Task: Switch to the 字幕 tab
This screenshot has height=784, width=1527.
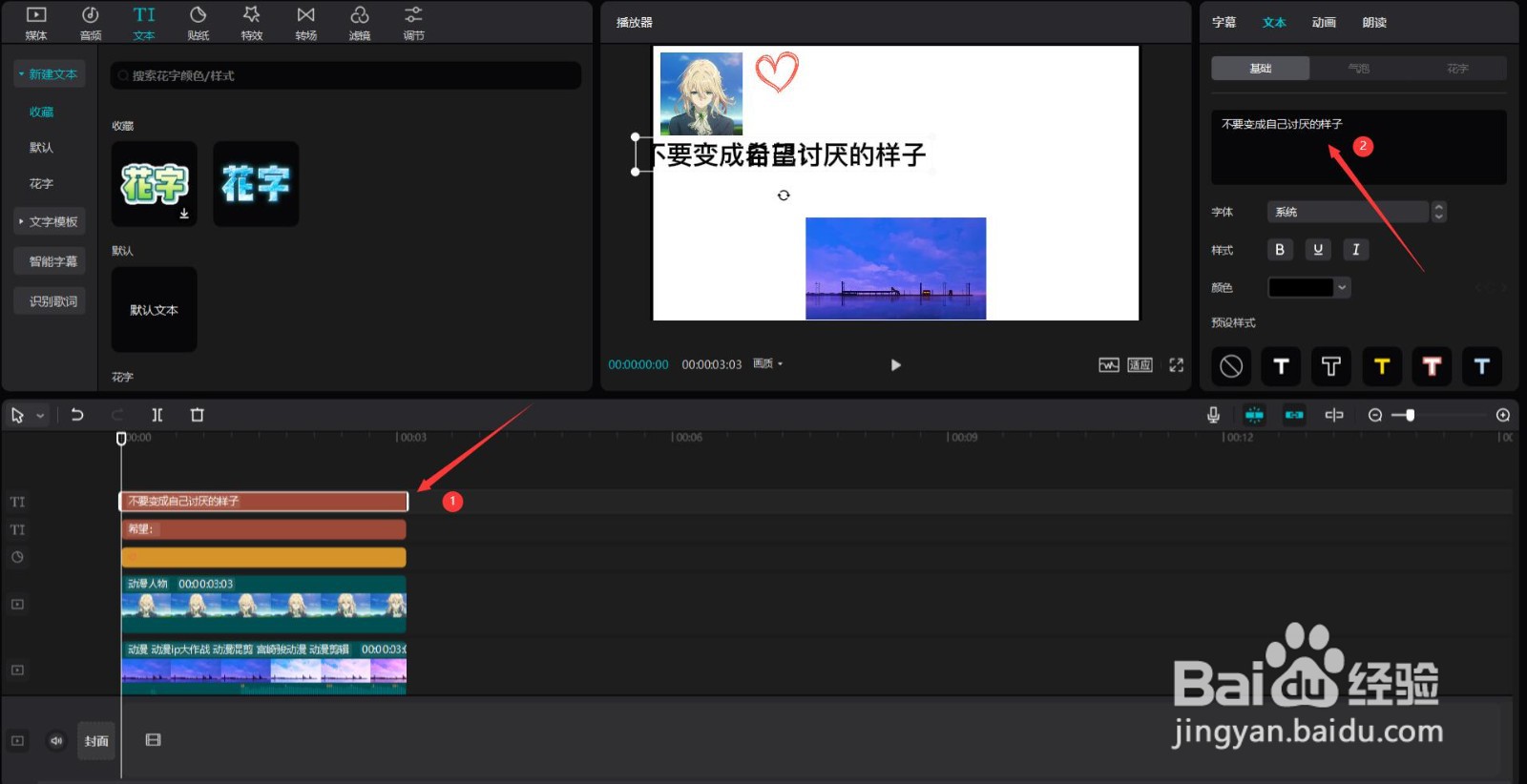Action: (x=1224, y=22)
